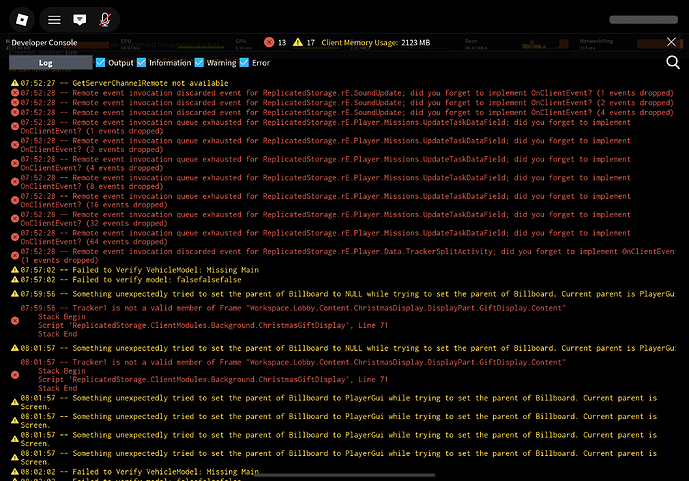Click the red error count icon
This screenshot has height=481, width=689.
[268, 42]
